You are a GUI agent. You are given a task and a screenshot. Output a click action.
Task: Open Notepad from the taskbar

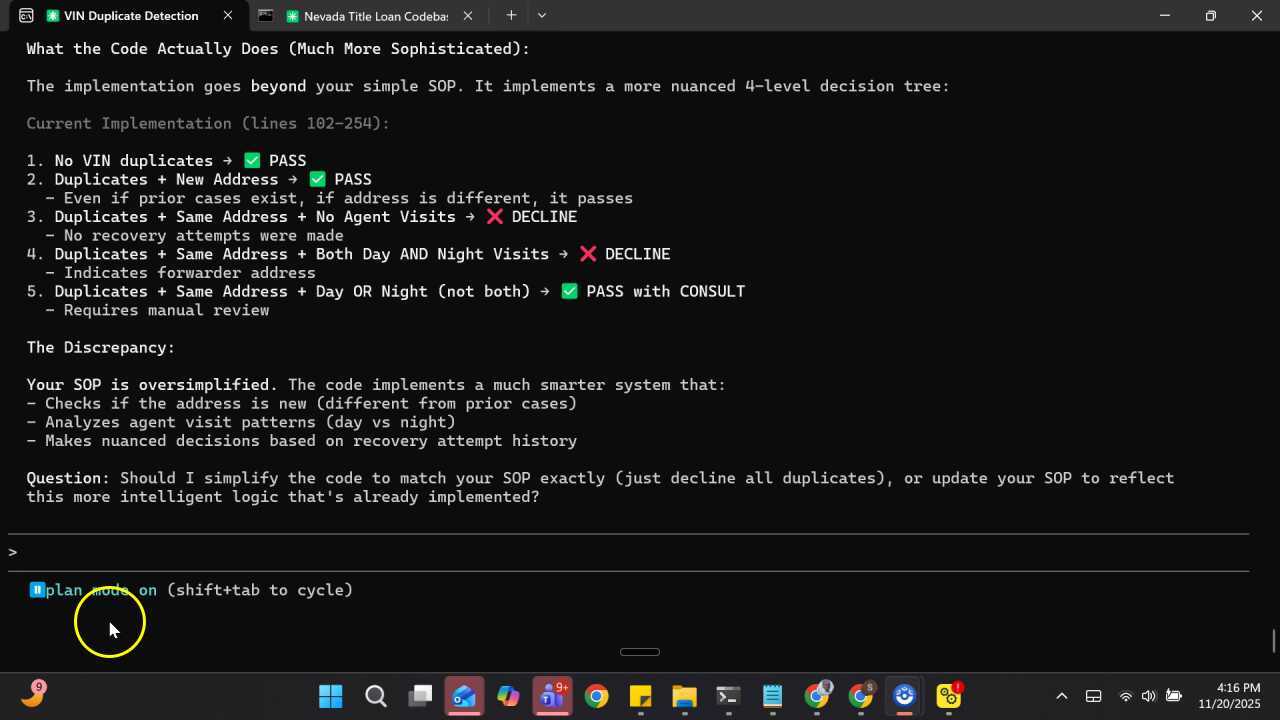pyautogui.click(x=772, y=696)
